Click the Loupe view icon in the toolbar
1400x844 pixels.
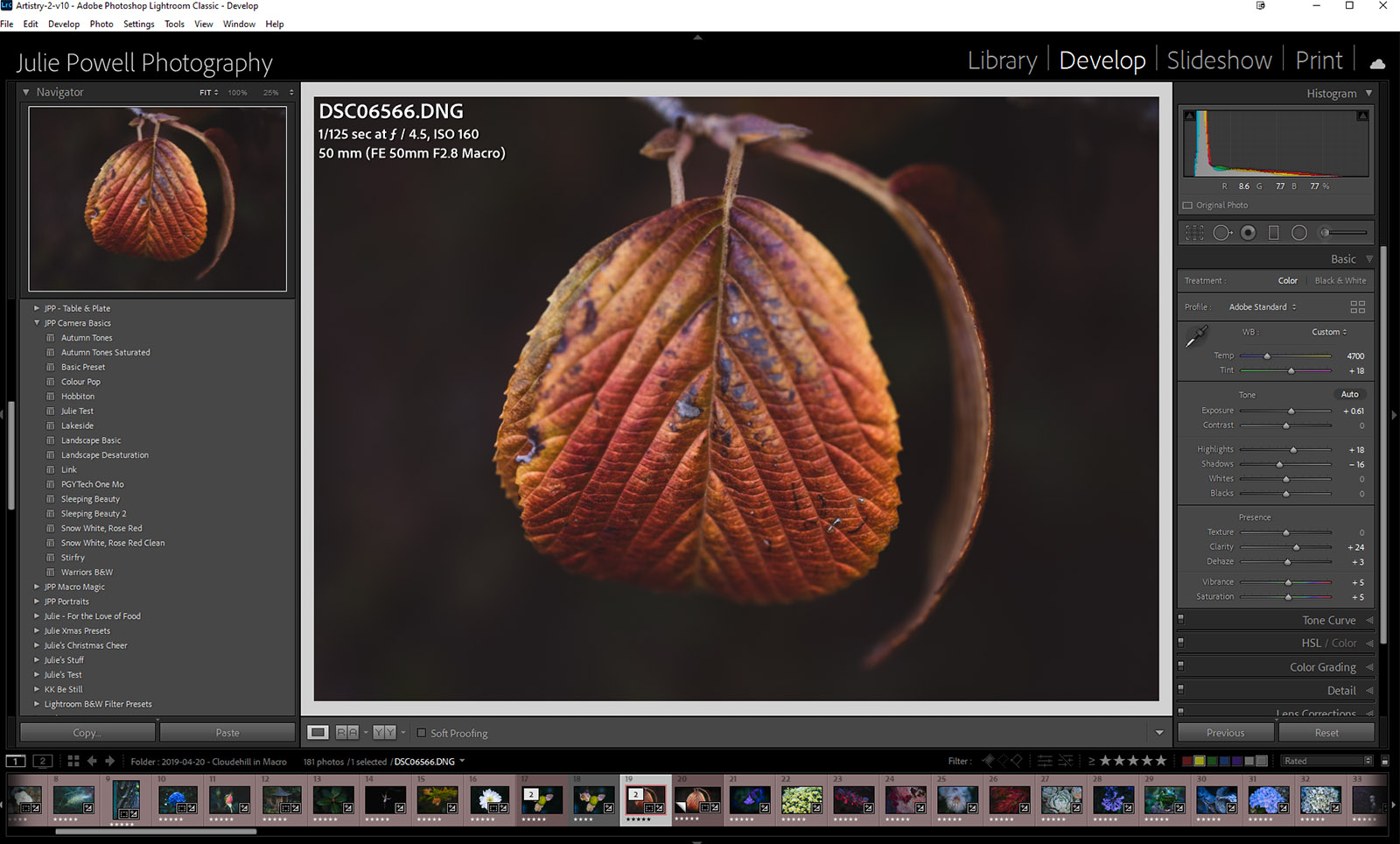(x=318, y=733)
